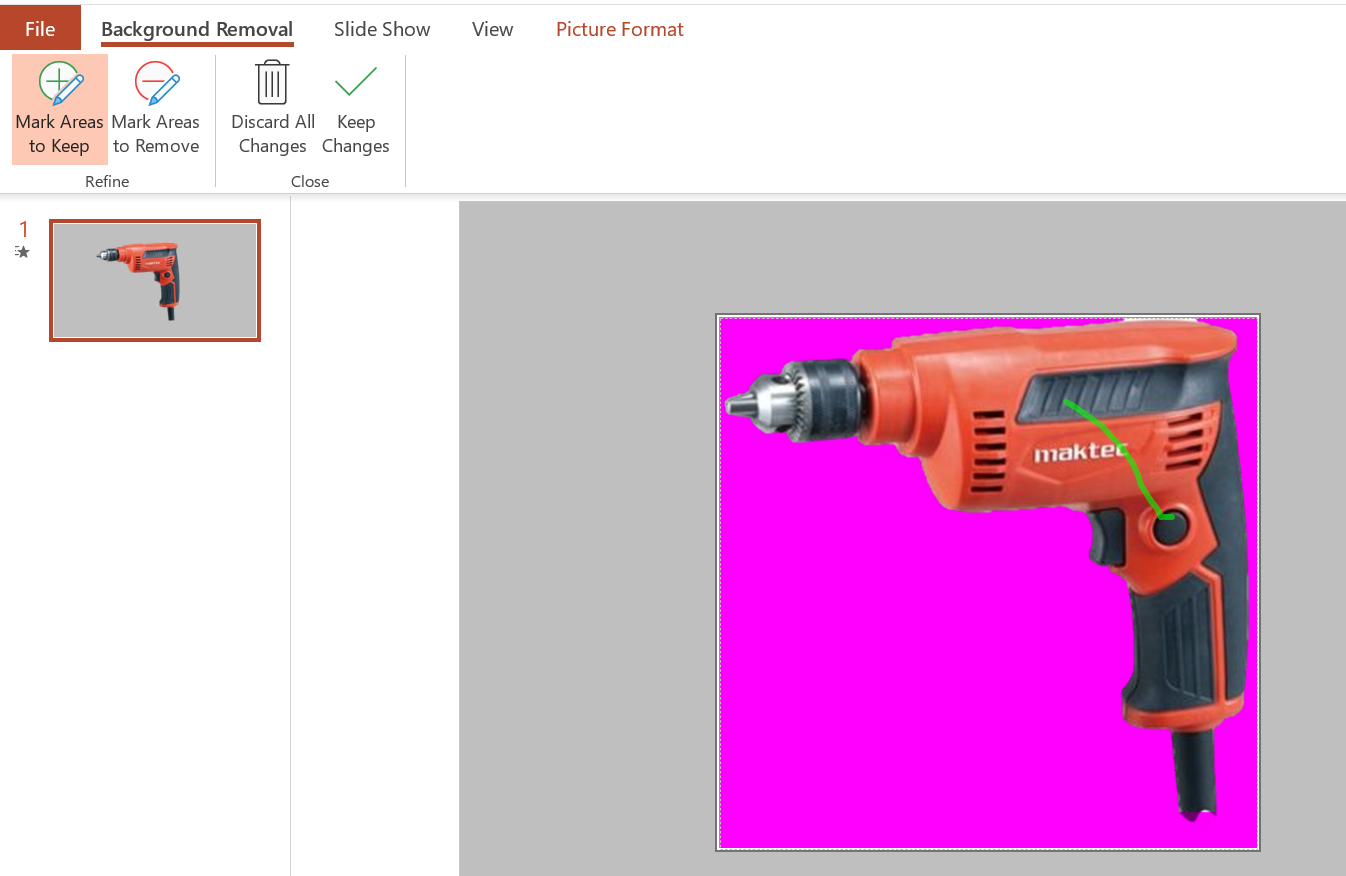Click slide number "1" in panel
This screenshot has width=1346, height=876.
tap(24, 230)
